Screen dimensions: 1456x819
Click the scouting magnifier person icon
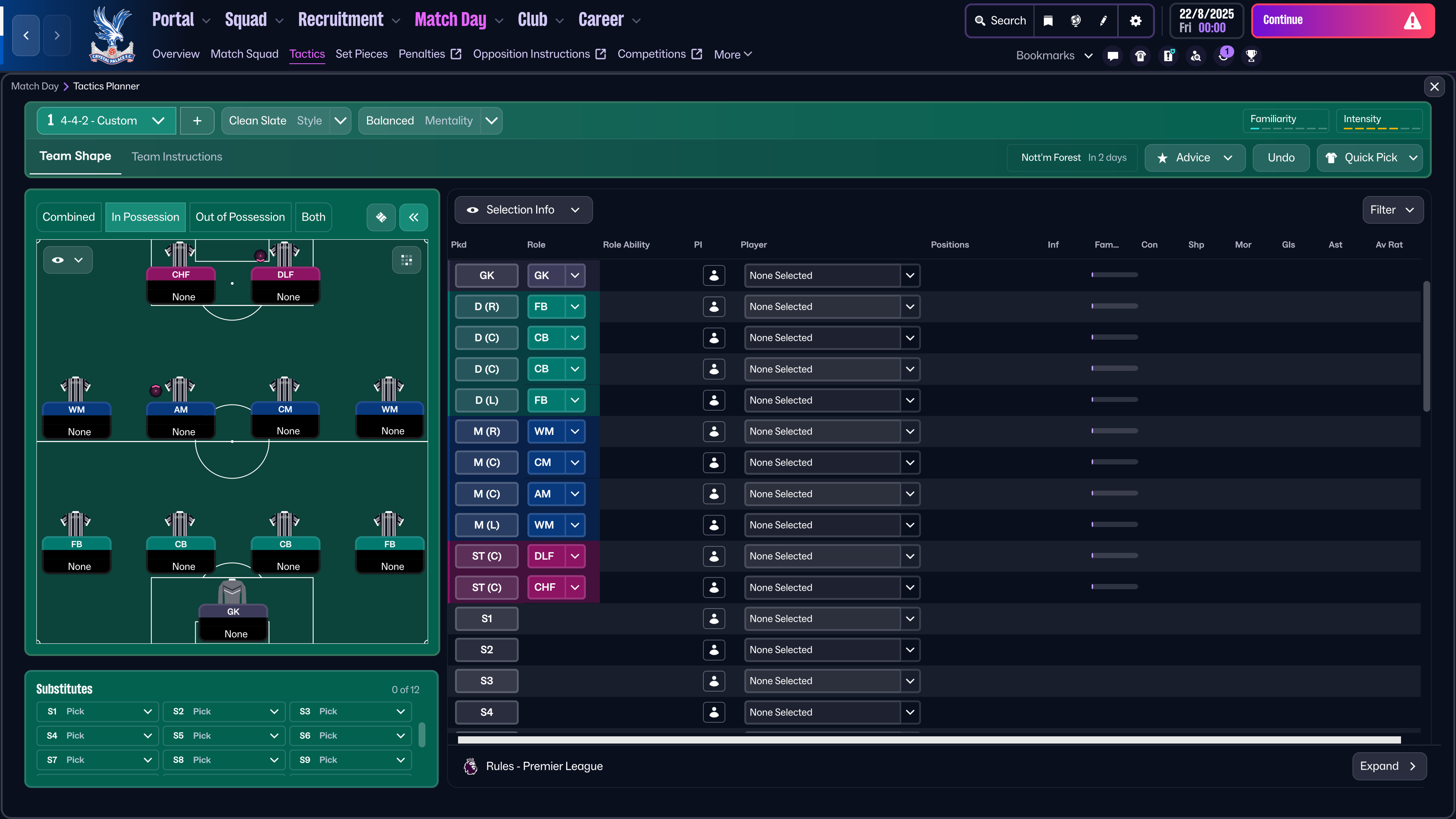(1196, 55)
